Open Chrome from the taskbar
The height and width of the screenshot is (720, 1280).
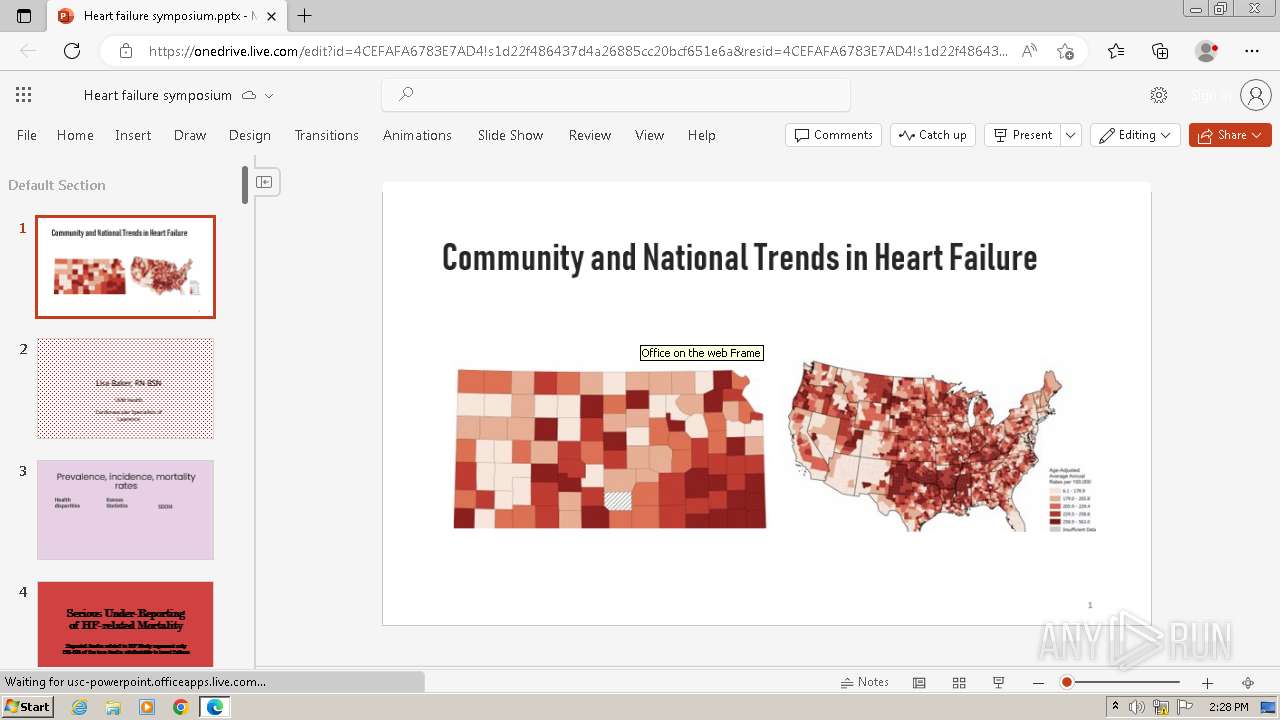click(180, 707)
